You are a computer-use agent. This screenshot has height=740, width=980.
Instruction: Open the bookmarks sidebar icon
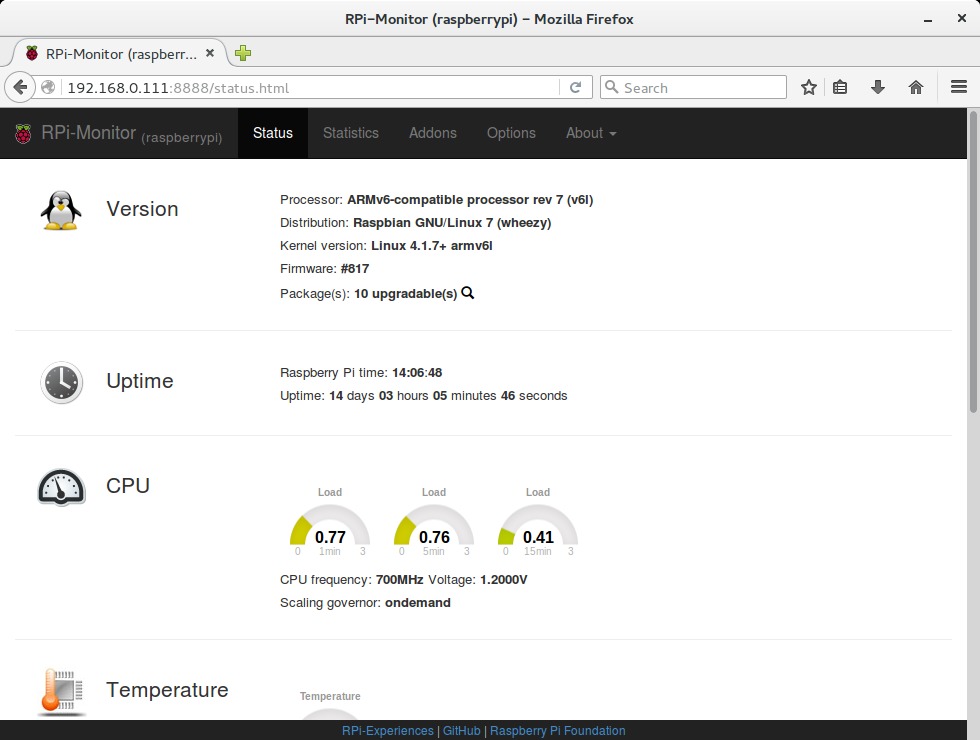[840, 87]
